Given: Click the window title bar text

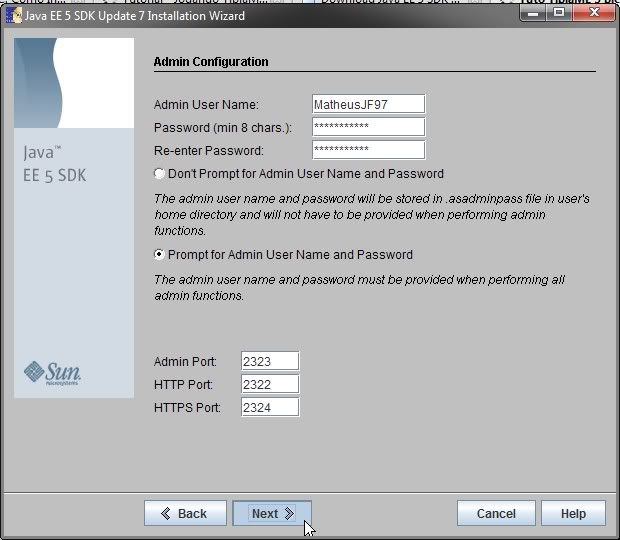Looking at the screenshot, I should point(135,16).
